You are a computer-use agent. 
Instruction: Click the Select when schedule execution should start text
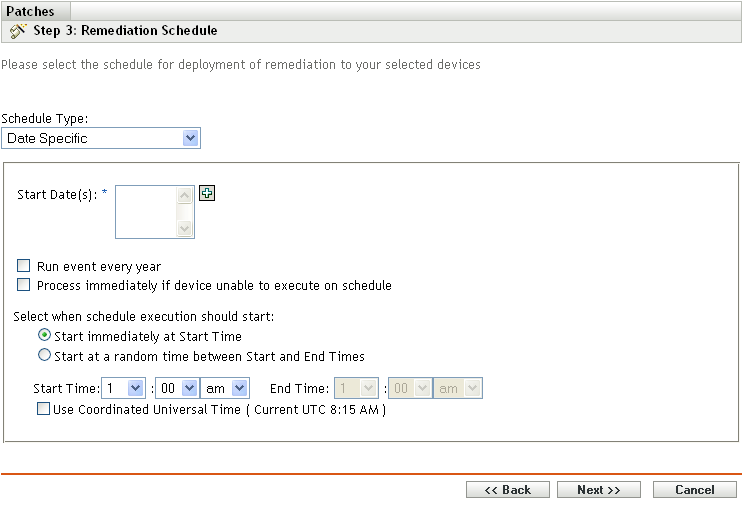pyautogui.click(x=144, y=317)
